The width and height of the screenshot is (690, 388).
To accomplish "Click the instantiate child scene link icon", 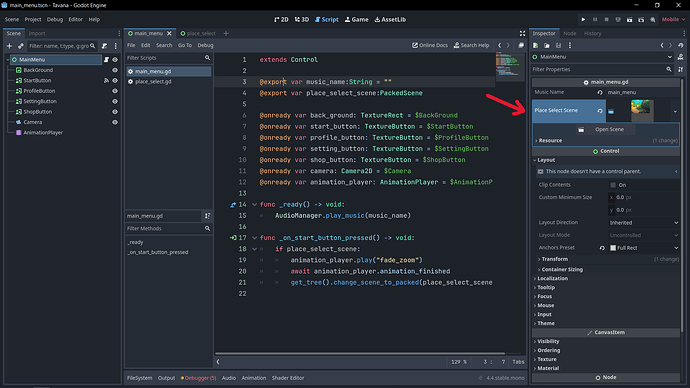I will pyautogui.click(x=21, y=46).
